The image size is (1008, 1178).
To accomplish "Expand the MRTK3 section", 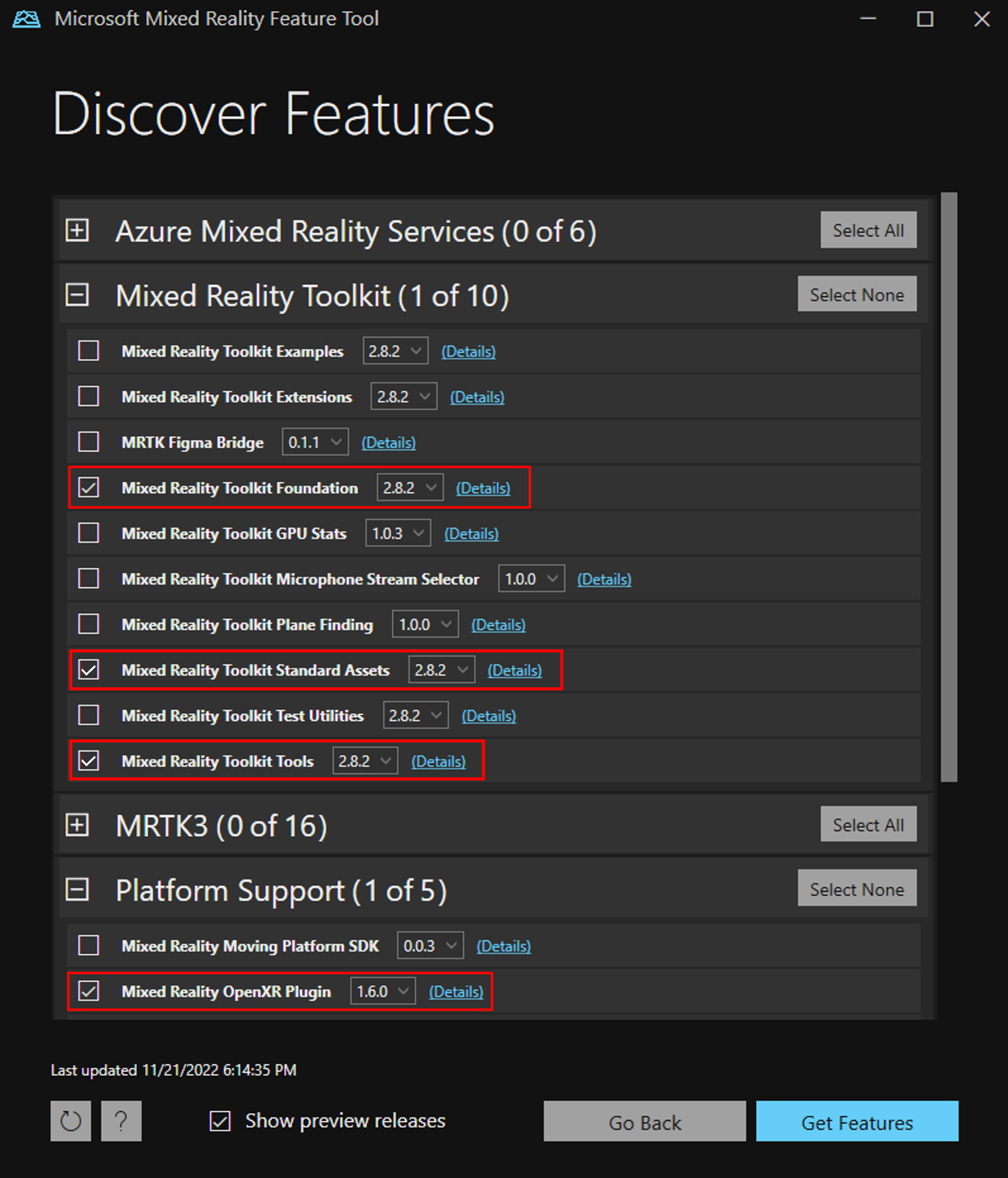I will (77, 825).
